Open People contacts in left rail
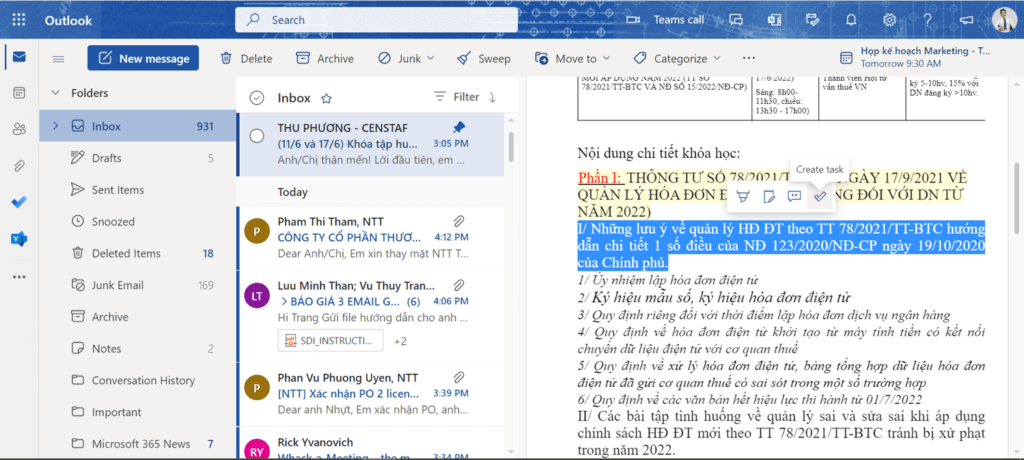The width and height of the screenshot is (1024, 460). pyautogui.click(x=19, y=129)
